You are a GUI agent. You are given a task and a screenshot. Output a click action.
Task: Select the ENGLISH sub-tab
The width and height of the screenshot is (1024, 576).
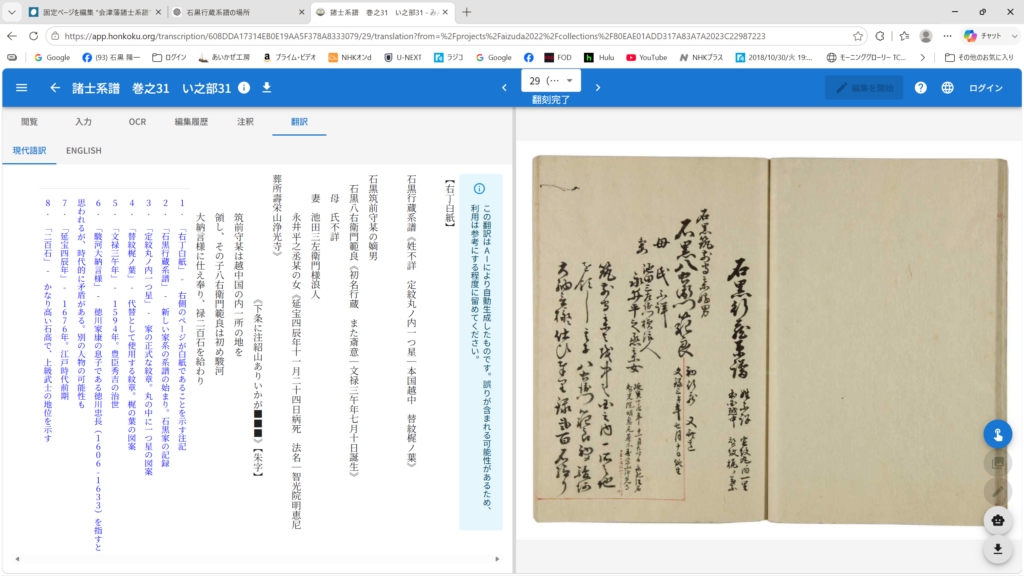point(84,150)
